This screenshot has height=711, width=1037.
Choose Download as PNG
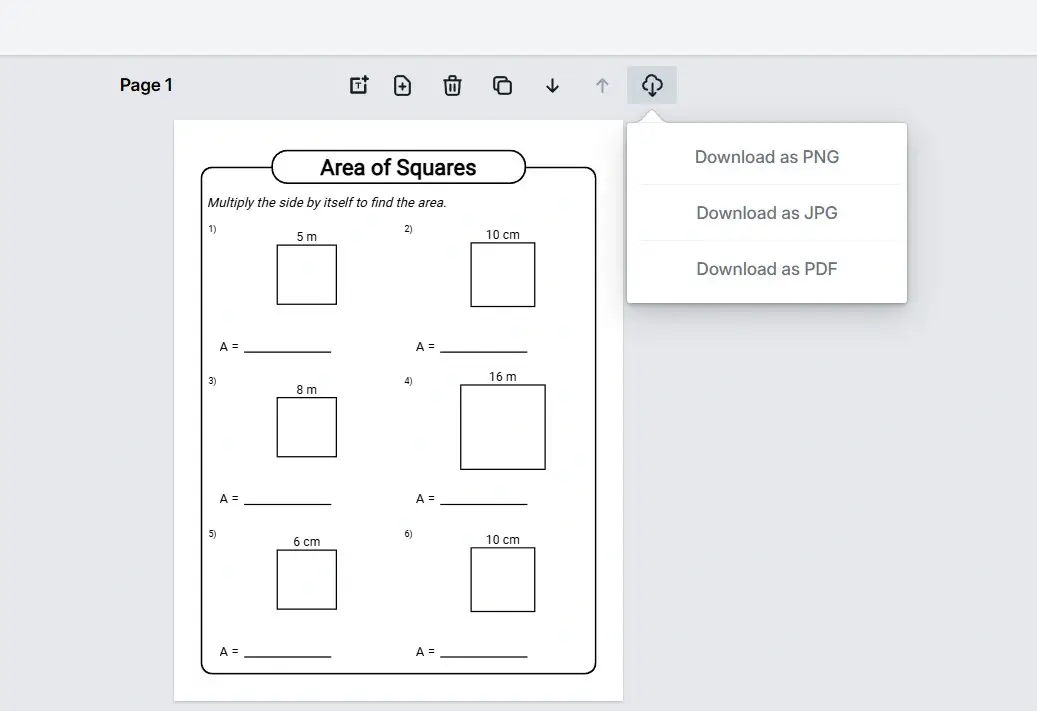767,157
